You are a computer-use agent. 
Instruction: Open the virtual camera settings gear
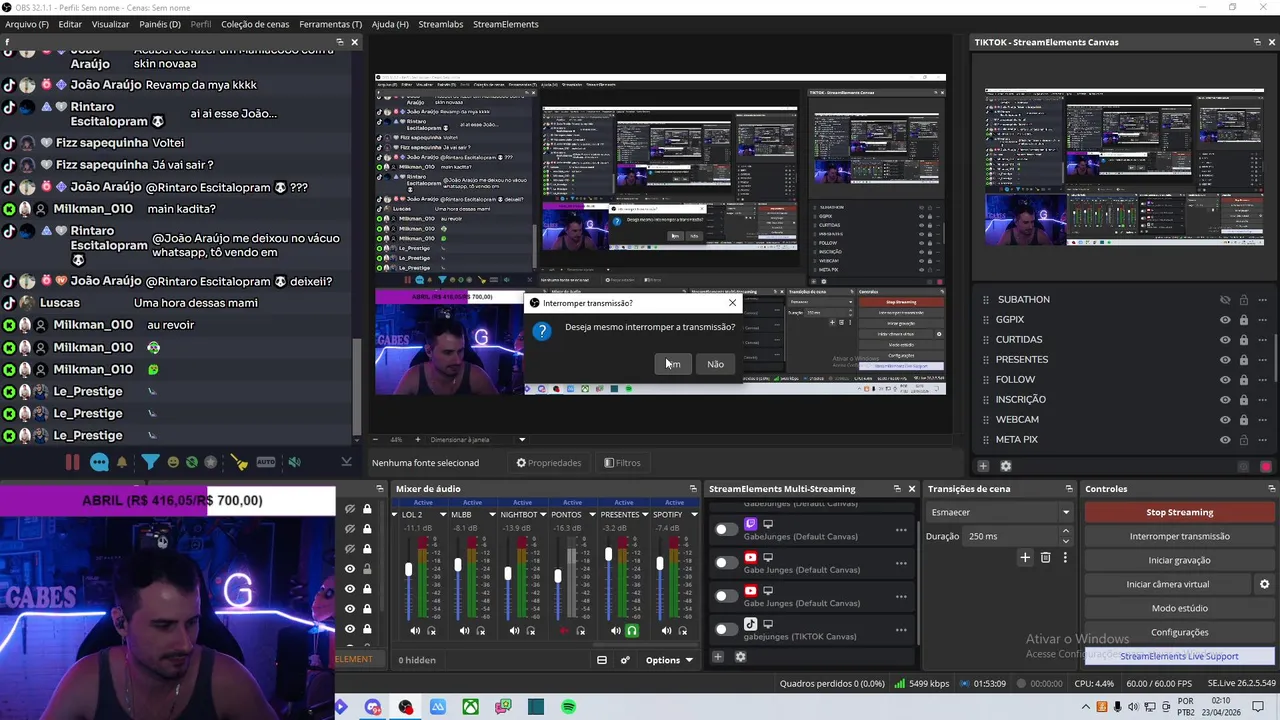pos(1264,584)
